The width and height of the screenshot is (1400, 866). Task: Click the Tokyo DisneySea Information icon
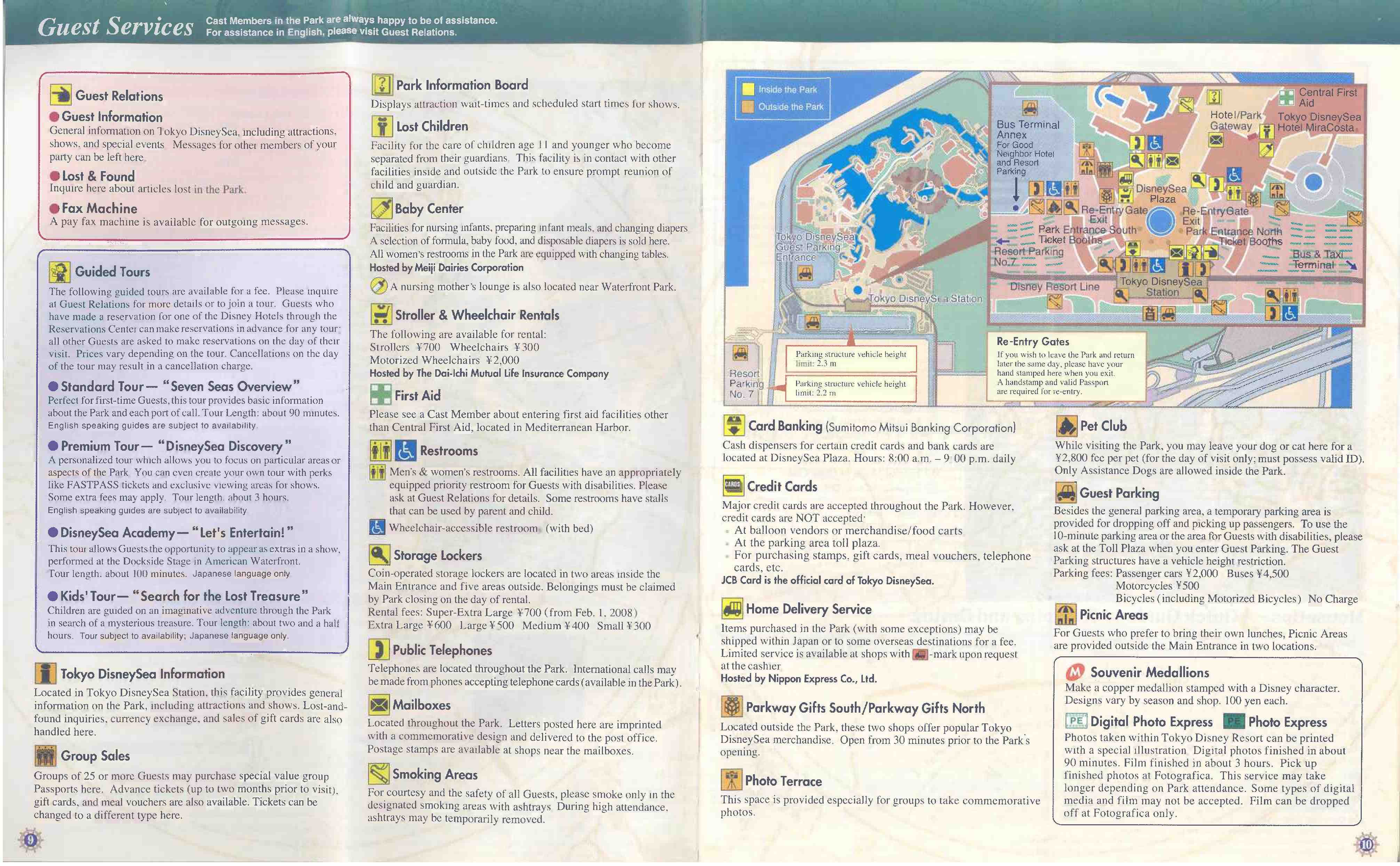coord(45,674)
